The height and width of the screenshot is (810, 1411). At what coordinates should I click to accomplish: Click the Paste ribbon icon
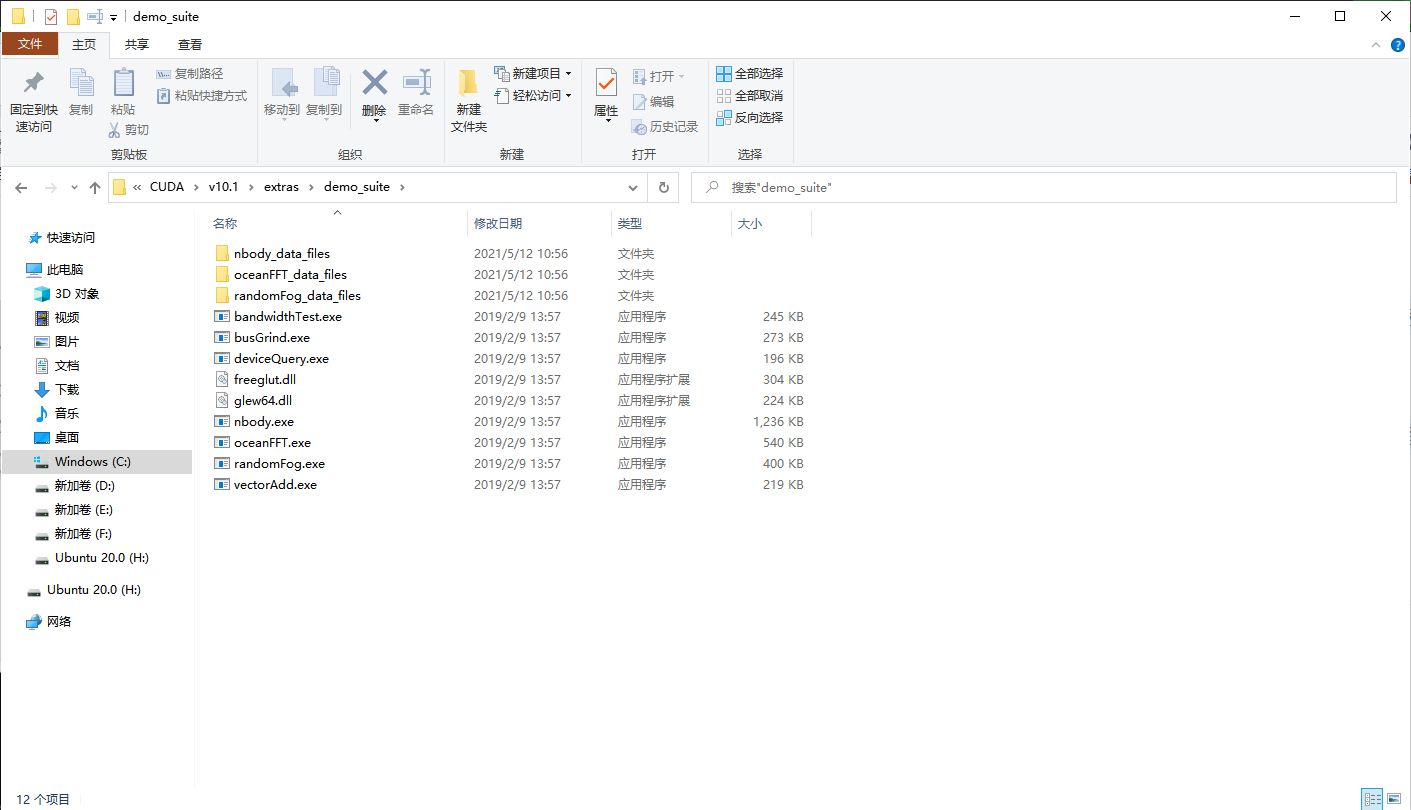pos(123,84)
